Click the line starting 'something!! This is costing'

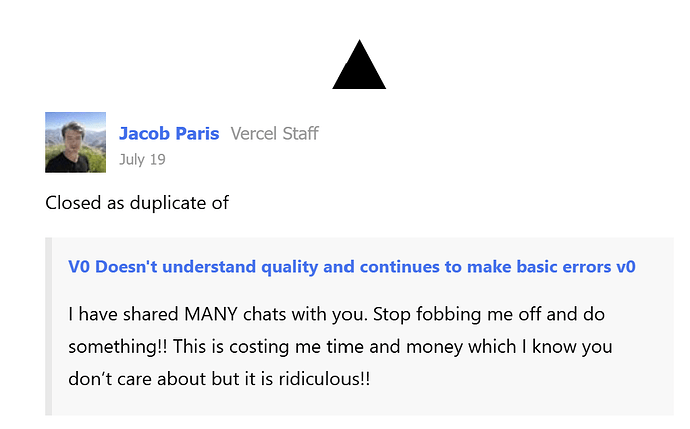tap(340, 347)
